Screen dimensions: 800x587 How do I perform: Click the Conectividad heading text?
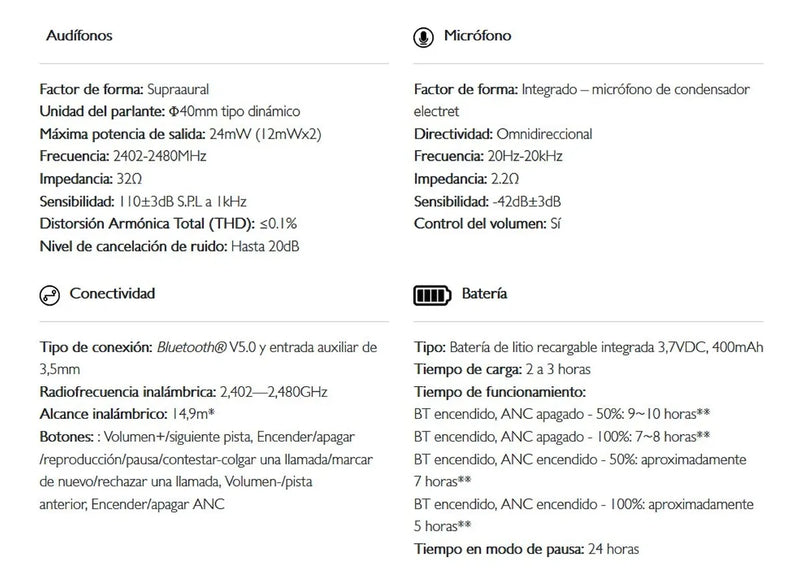click(x=112, y=294)
